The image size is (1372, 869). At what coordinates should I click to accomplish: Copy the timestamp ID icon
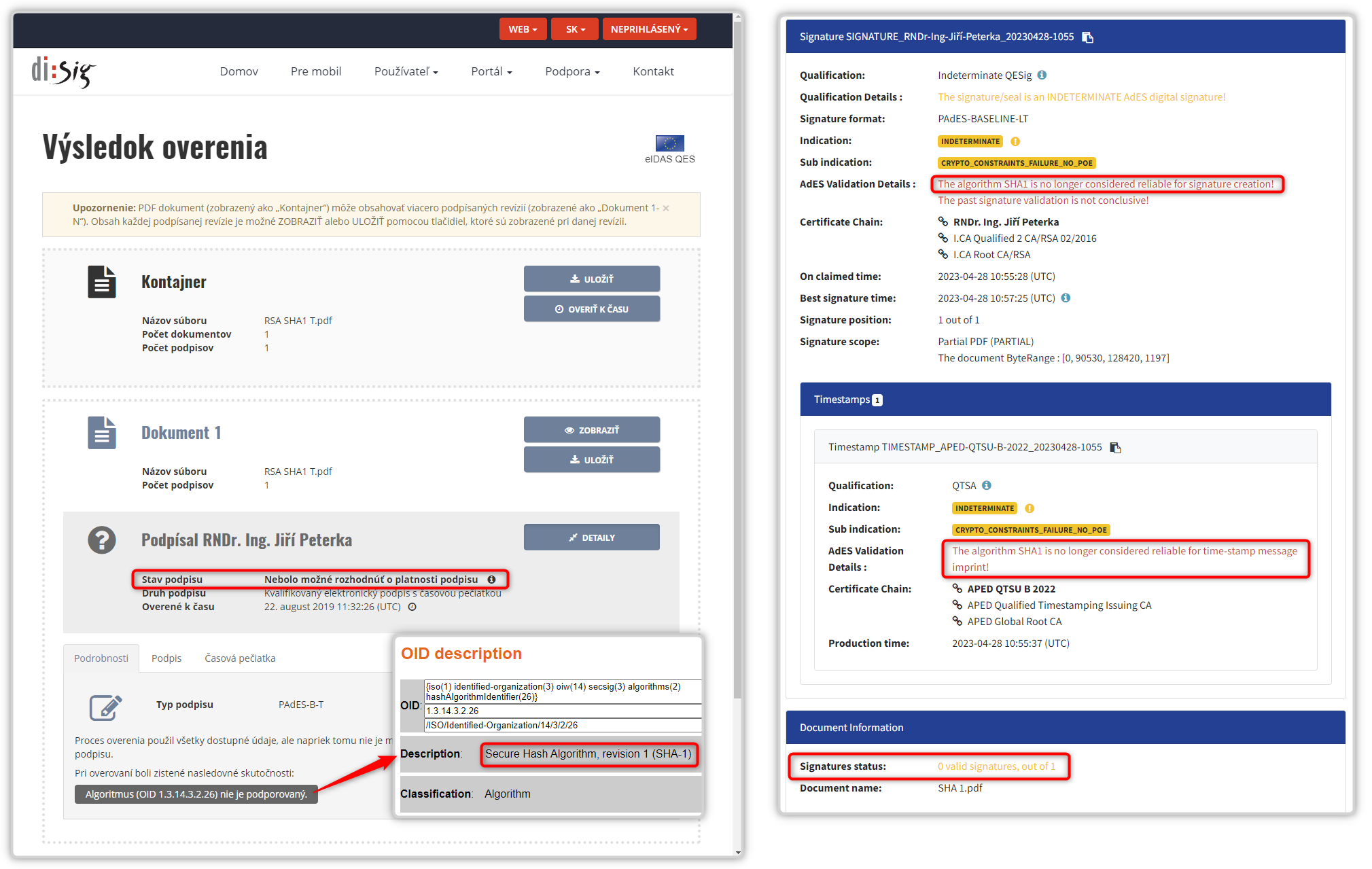1115,447
